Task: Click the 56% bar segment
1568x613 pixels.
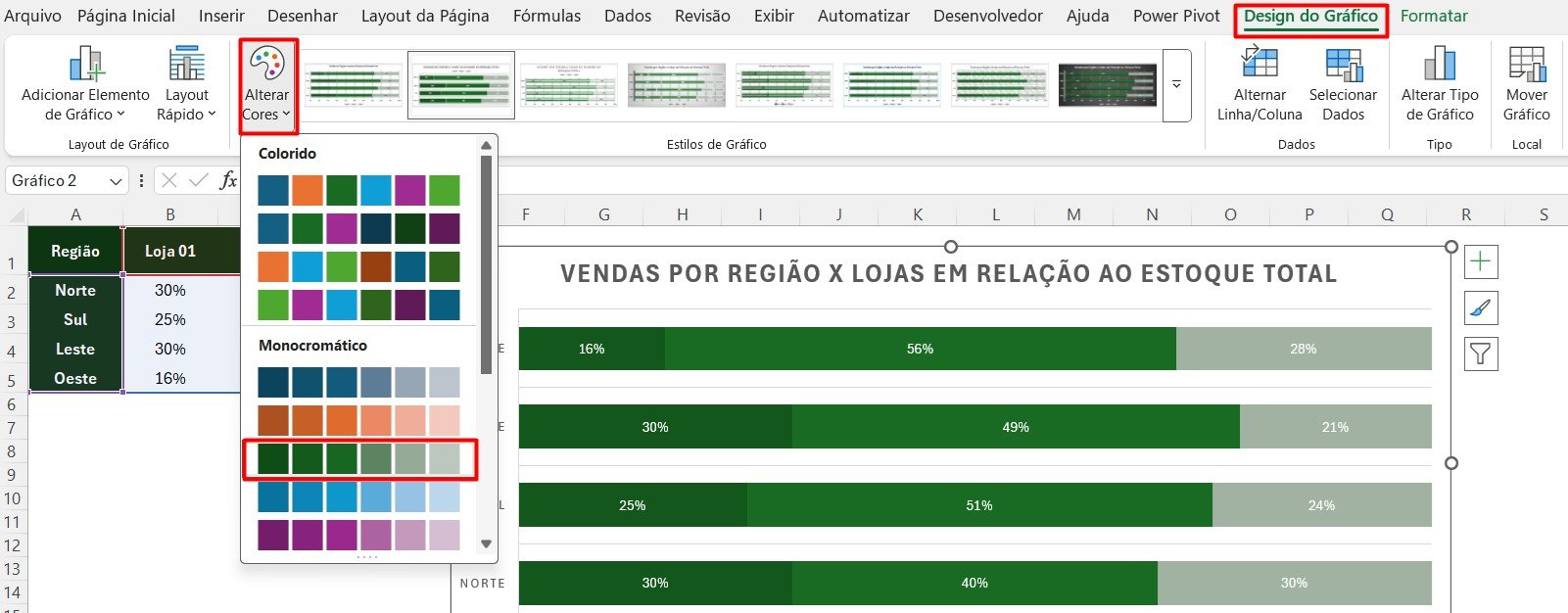Action: click(920, 349)
